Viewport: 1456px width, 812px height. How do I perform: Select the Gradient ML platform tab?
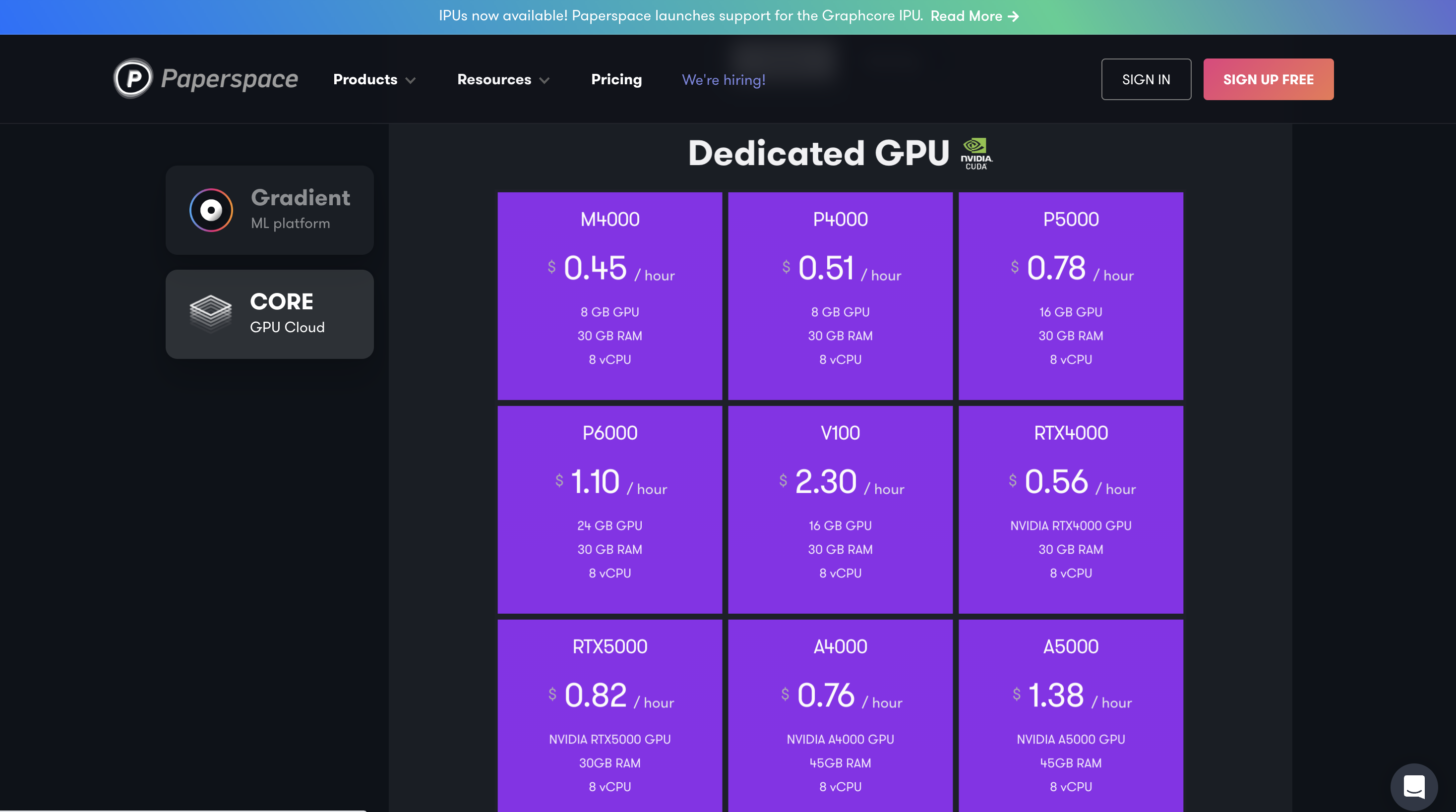click(269, 209)
